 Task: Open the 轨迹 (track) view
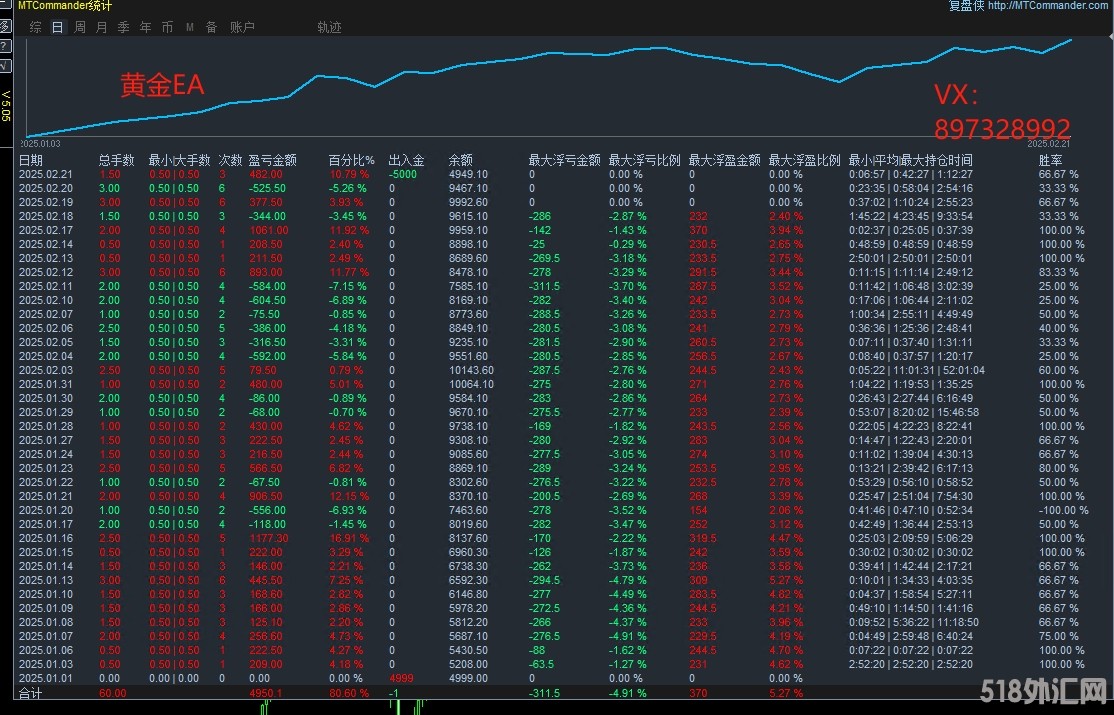[329, 27]
